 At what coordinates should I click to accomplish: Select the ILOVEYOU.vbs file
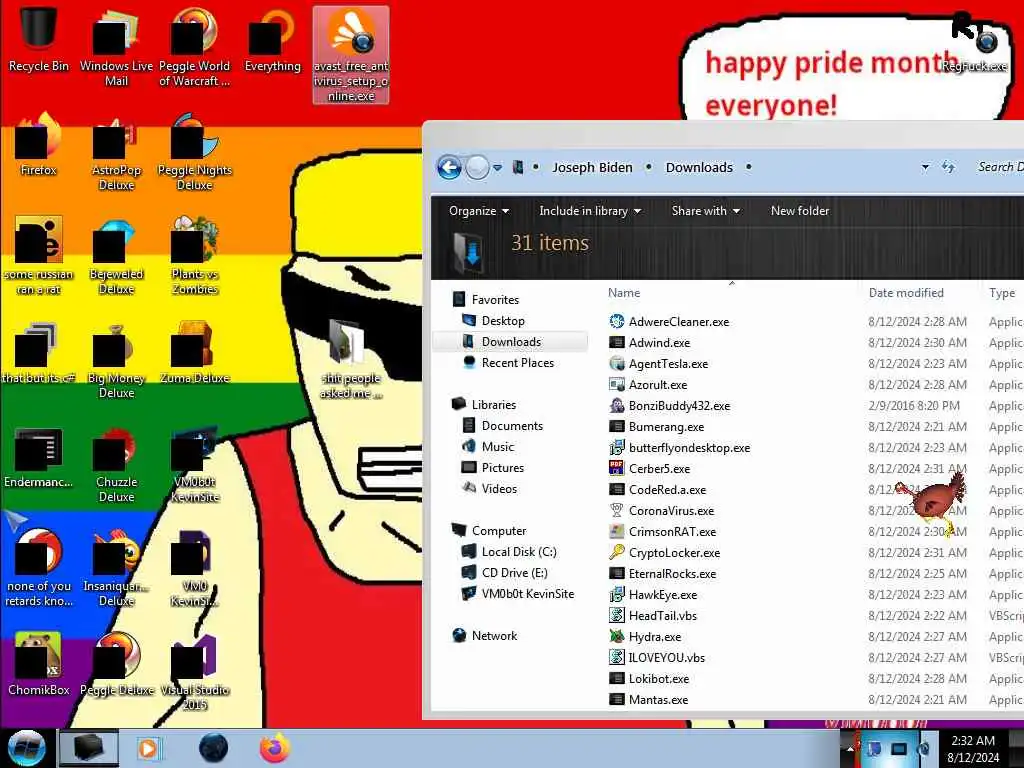click(666, 658)
